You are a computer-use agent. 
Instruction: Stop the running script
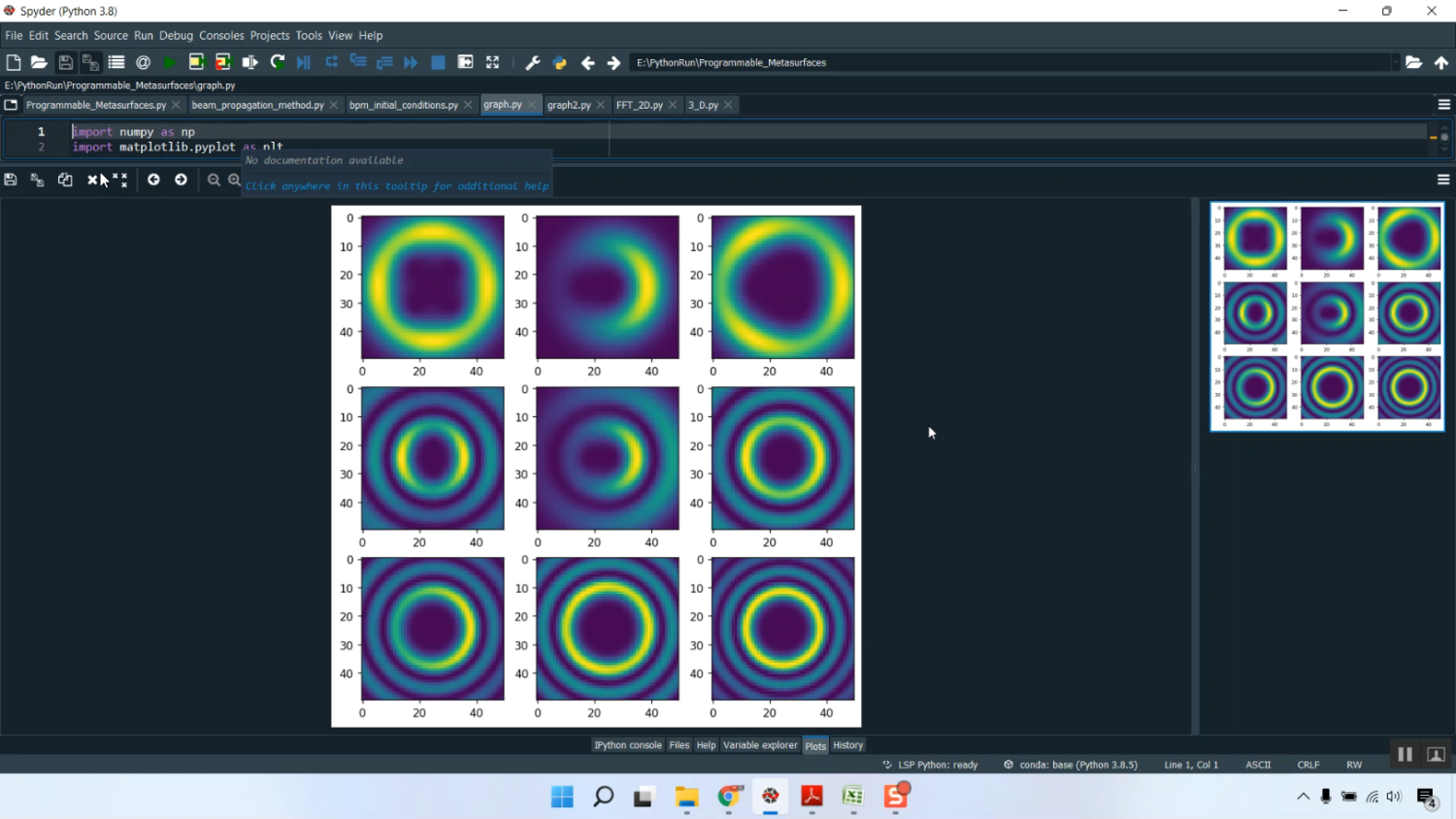[438, 62]
